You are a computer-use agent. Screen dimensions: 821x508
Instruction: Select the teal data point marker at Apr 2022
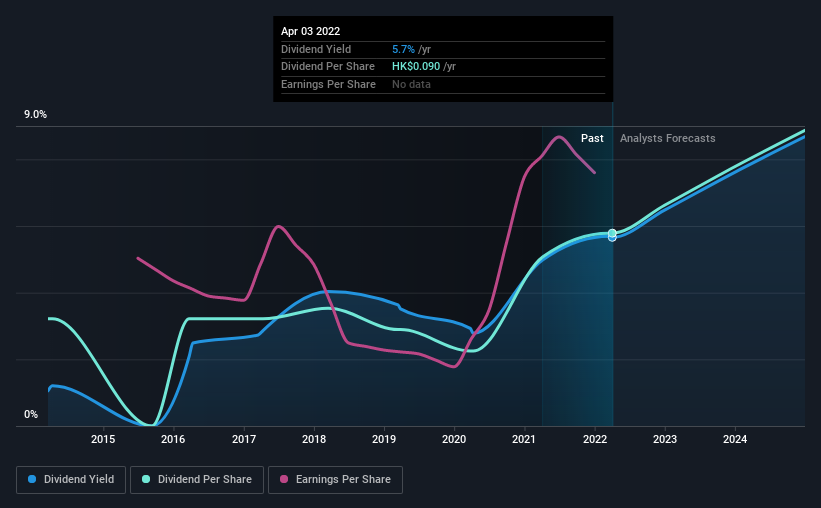[x=612, y=233]
